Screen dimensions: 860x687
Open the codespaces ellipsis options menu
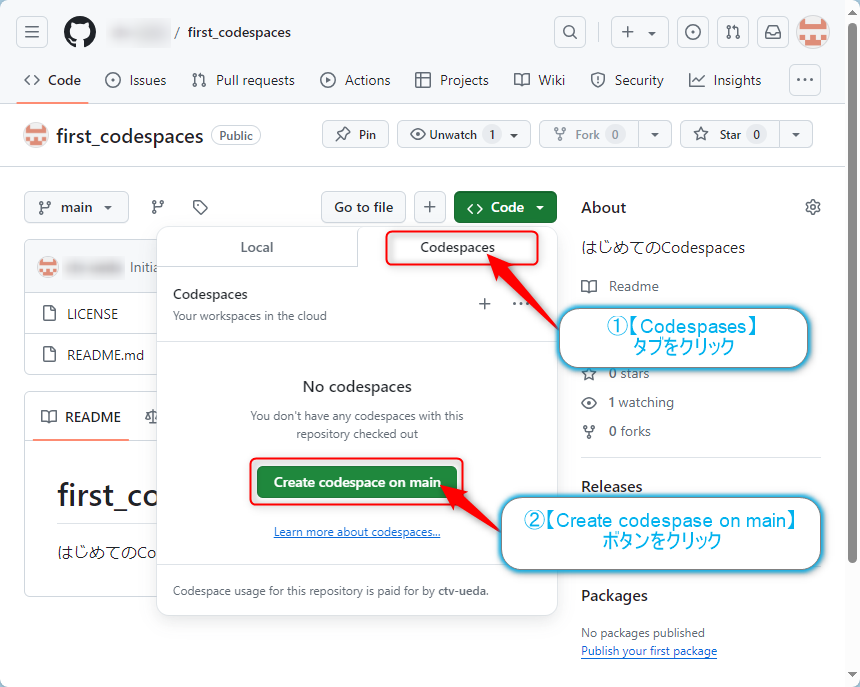(x=520, y=304)
